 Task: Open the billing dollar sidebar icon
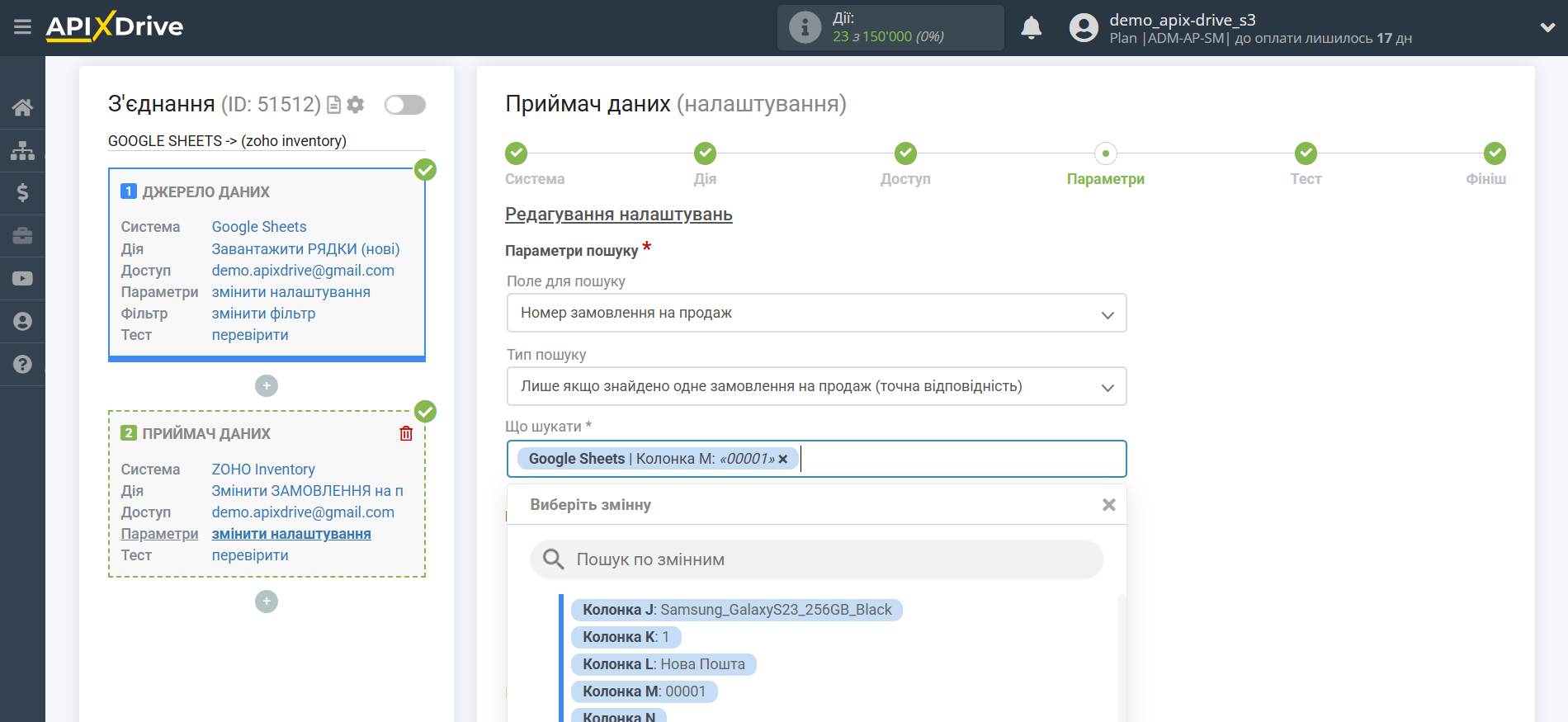point(22,193)
